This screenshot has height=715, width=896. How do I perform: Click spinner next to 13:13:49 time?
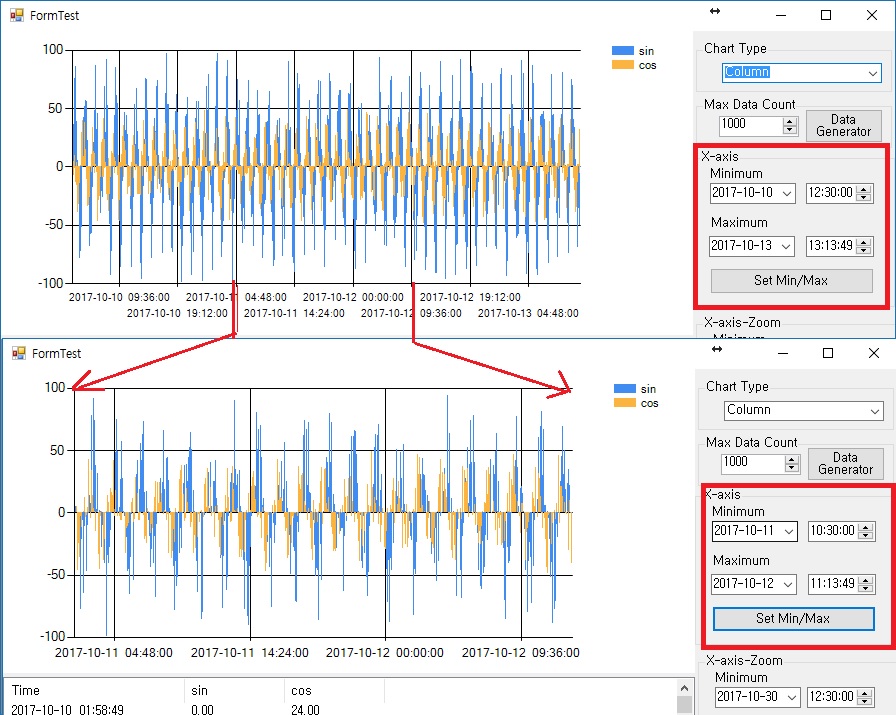click(864, 246)
